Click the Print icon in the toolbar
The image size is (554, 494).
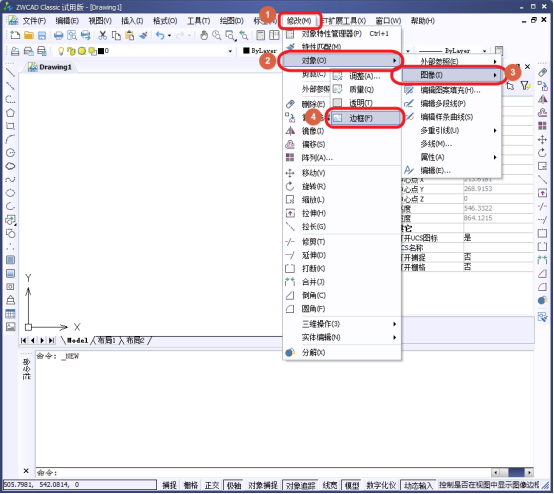tap(58, 35)
